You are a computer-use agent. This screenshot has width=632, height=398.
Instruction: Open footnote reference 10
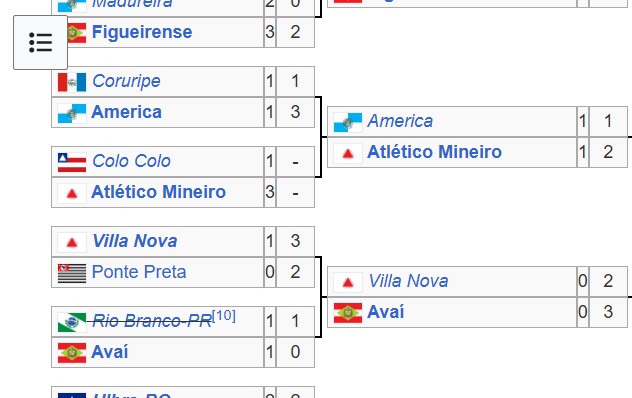point(224,316)
